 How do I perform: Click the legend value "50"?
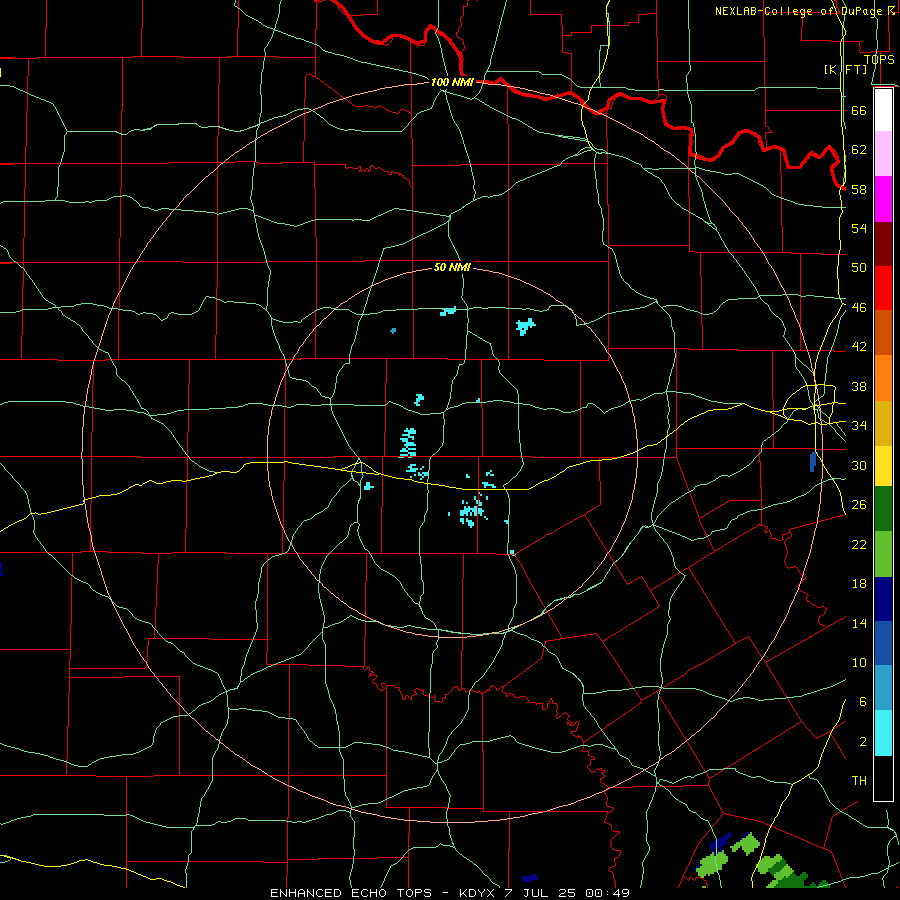point(859,267)
